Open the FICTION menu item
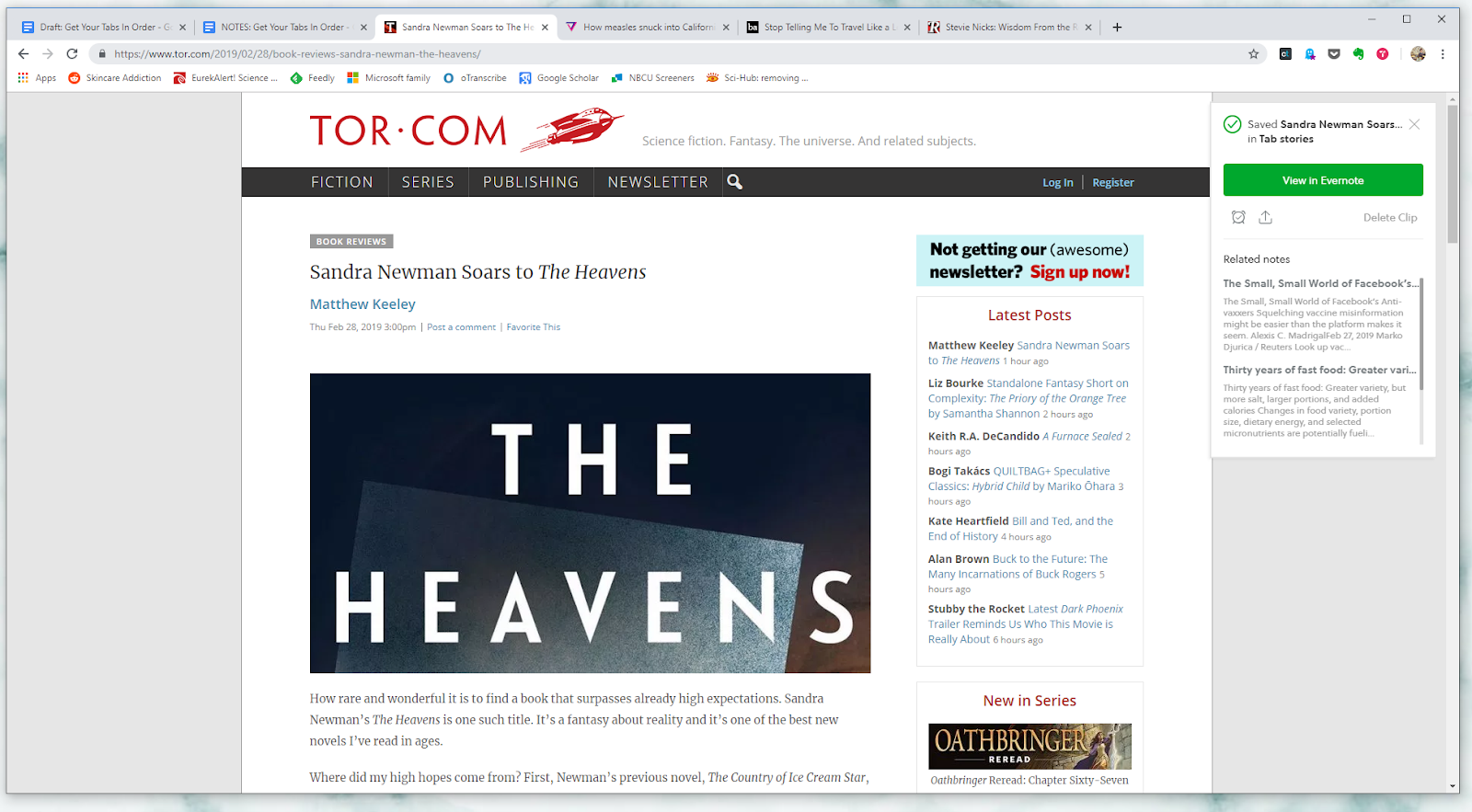The width and height of the screenshot is (1472, 812). (342, 182)
